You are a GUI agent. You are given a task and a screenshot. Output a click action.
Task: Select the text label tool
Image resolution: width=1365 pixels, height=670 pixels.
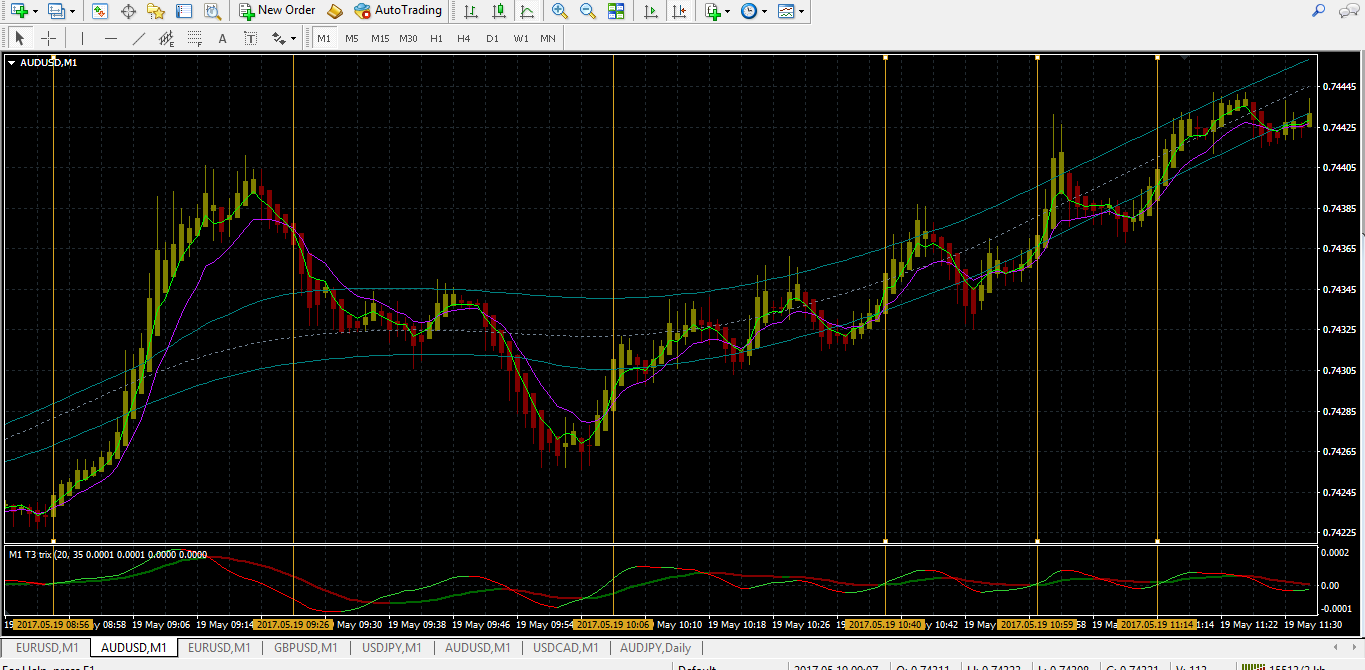[250, 39]
